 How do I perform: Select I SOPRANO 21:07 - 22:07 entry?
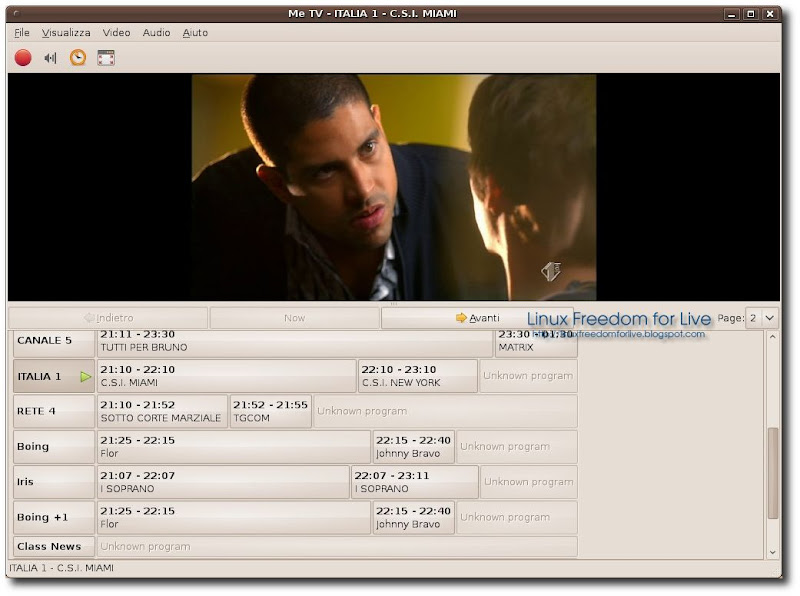tap(223, 482)
